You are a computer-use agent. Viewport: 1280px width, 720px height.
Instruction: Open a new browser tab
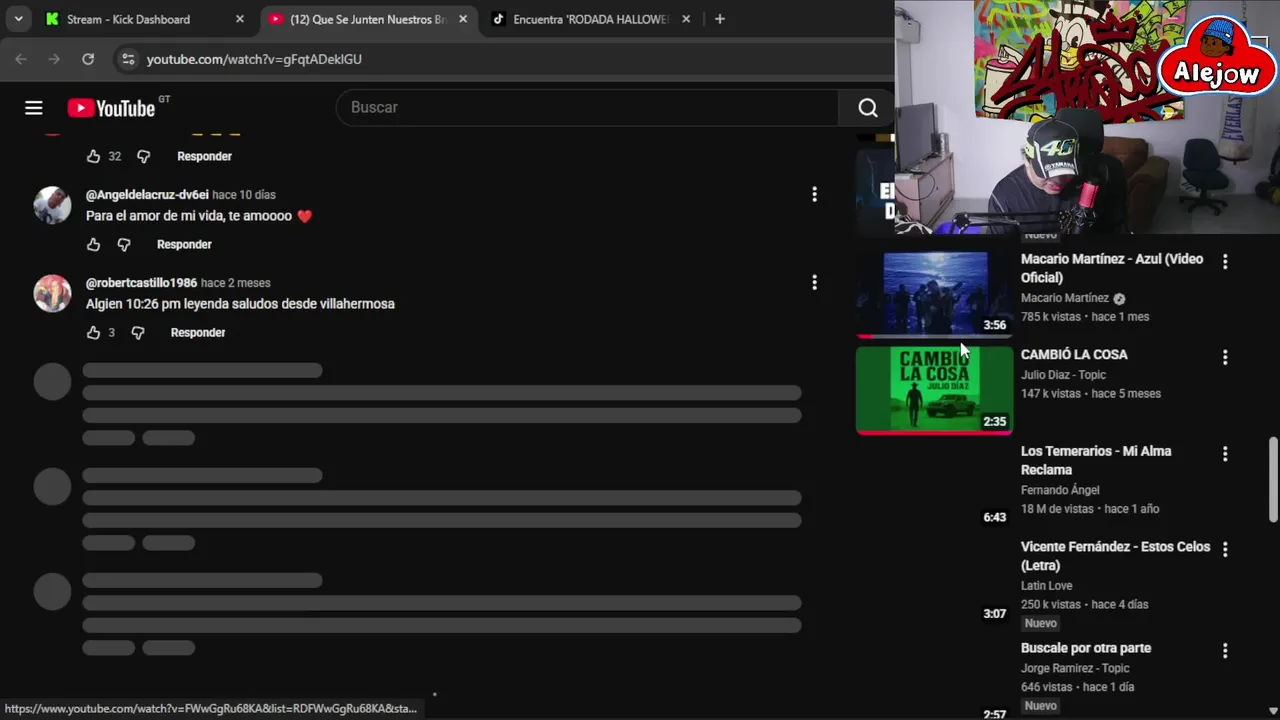(719, 19)
